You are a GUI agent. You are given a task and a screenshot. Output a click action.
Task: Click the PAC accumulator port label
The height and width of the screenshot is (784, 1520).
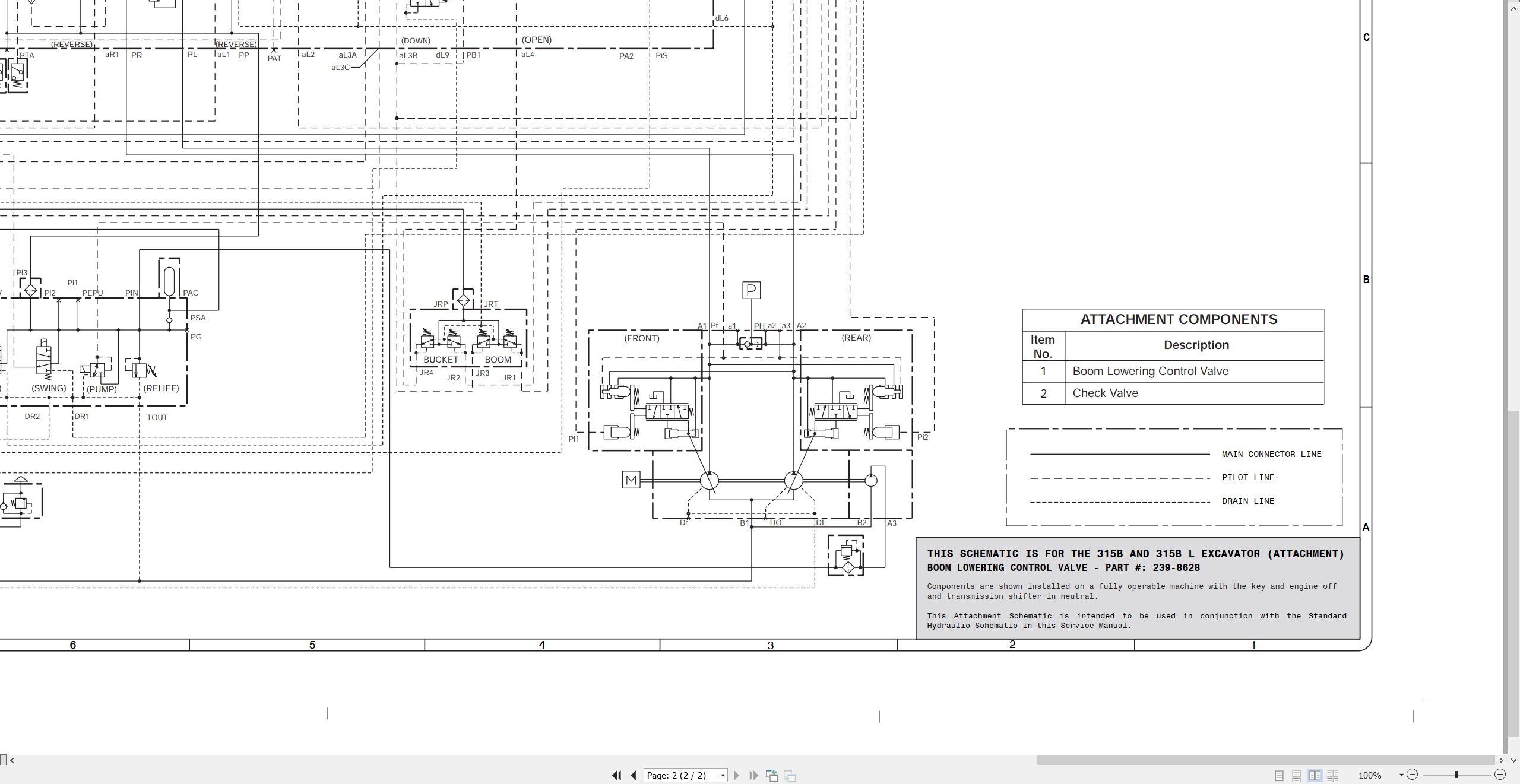point(191,293)
